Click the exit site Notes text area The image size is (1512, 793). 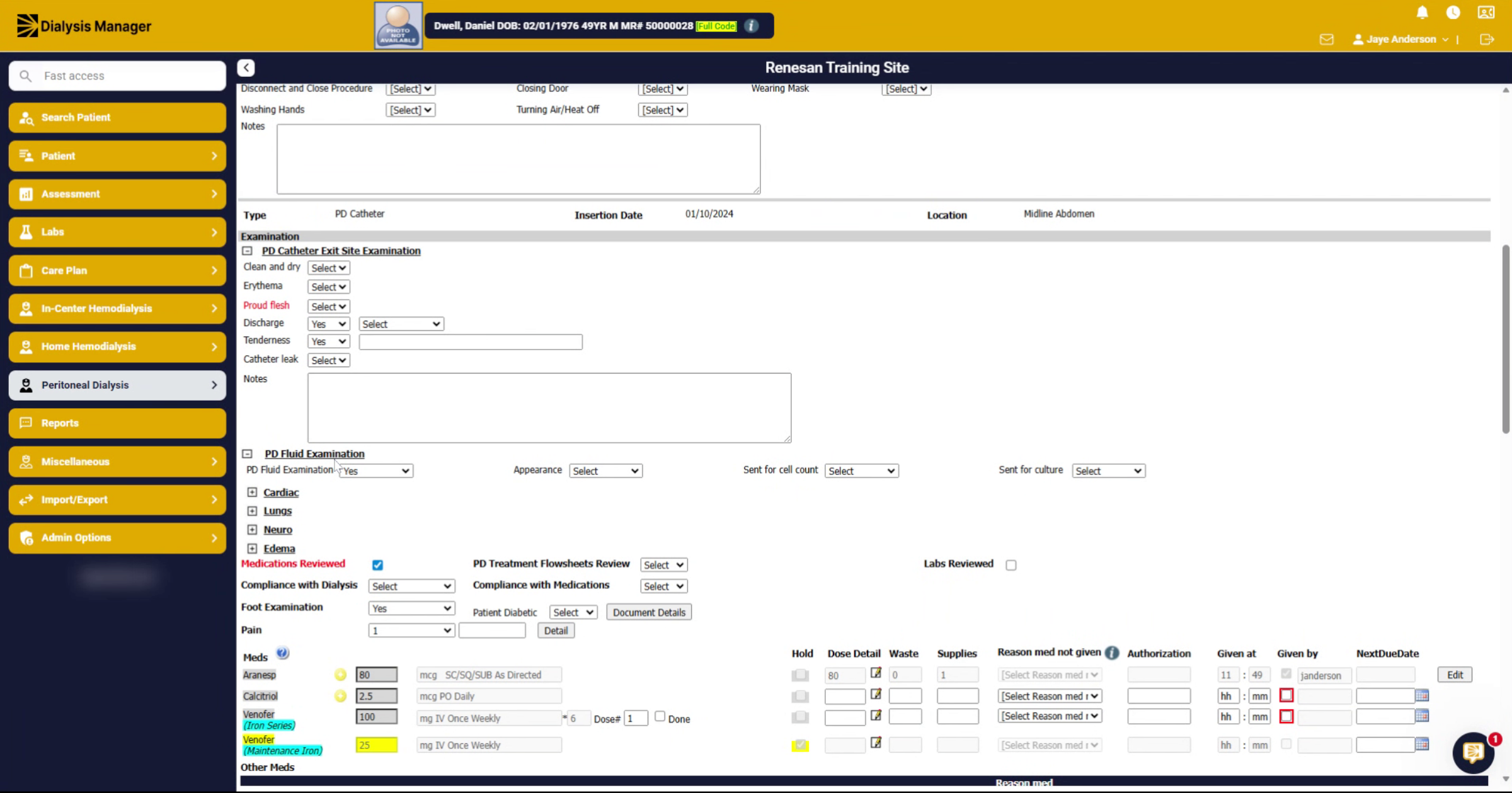549,408
